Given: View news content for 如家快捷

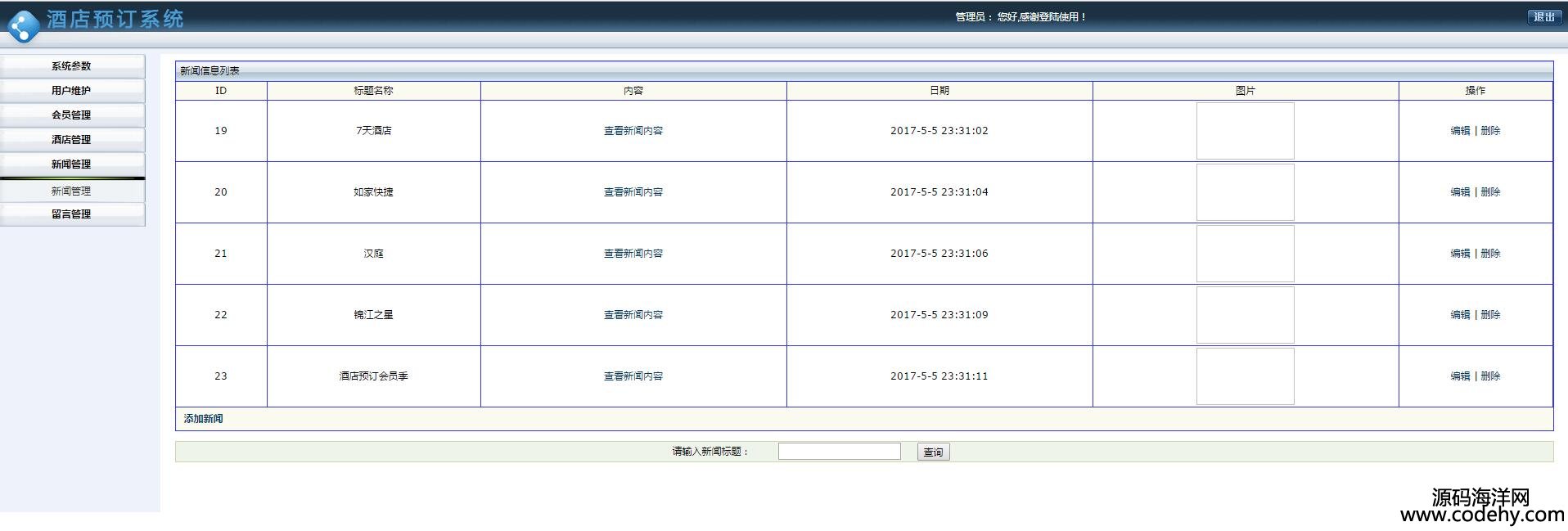Looking at the screenshot, I should click(633, 192).
